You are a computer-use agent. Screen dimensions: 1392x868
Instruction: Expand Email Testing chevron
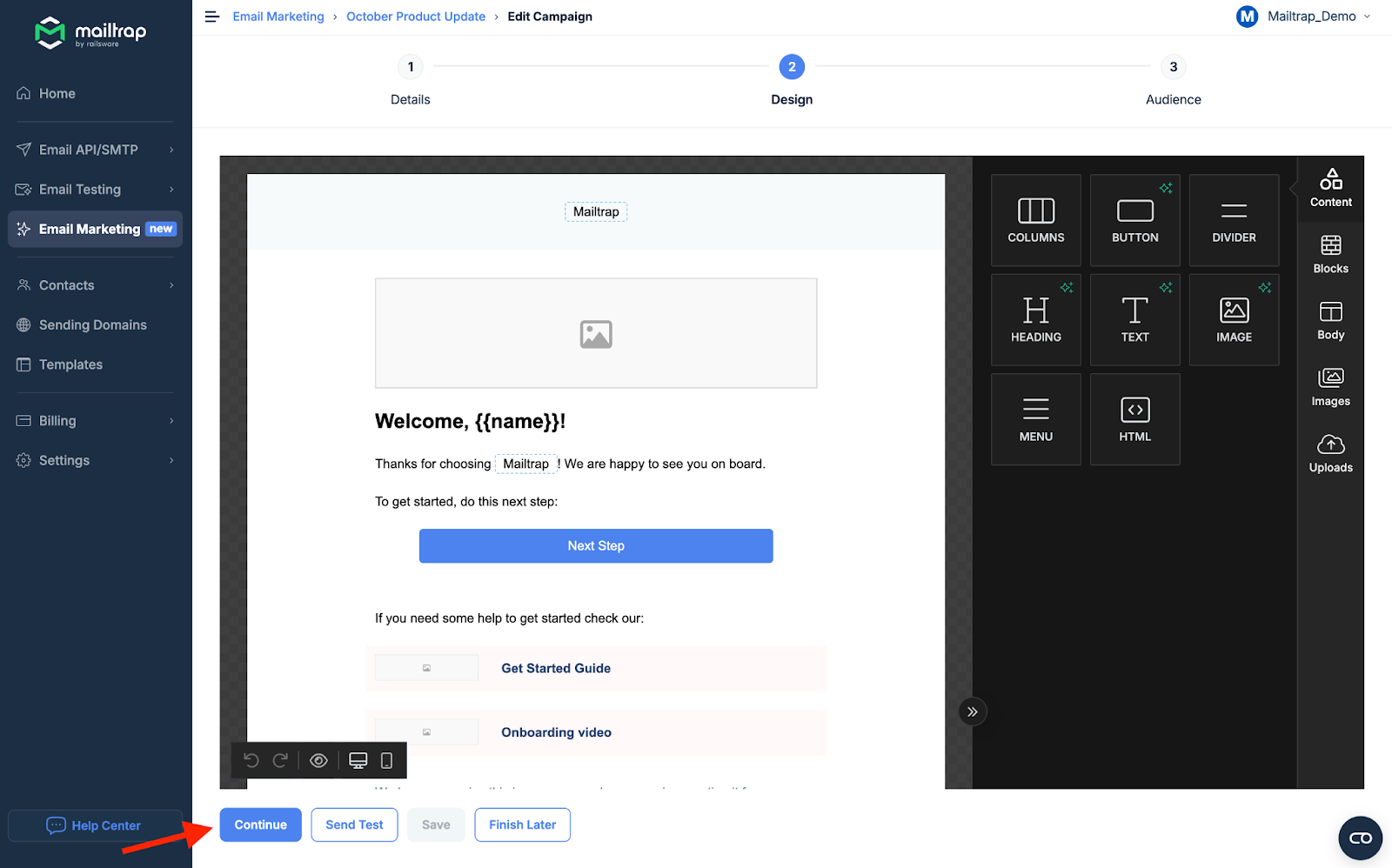[171, 190]
